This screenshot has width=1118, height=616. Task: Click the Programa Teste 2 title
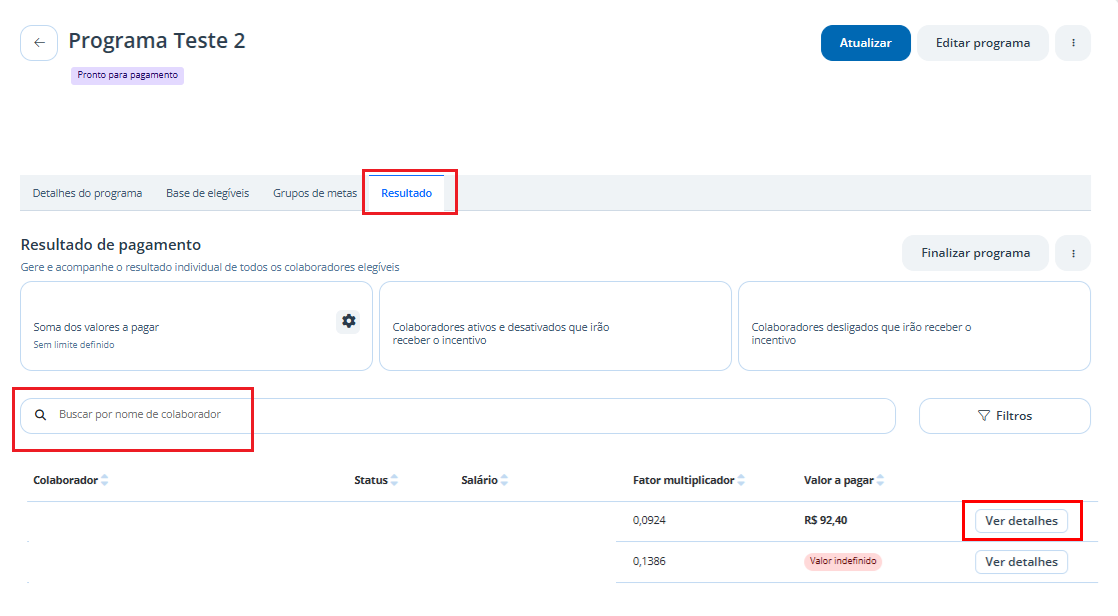coord(157,41)
